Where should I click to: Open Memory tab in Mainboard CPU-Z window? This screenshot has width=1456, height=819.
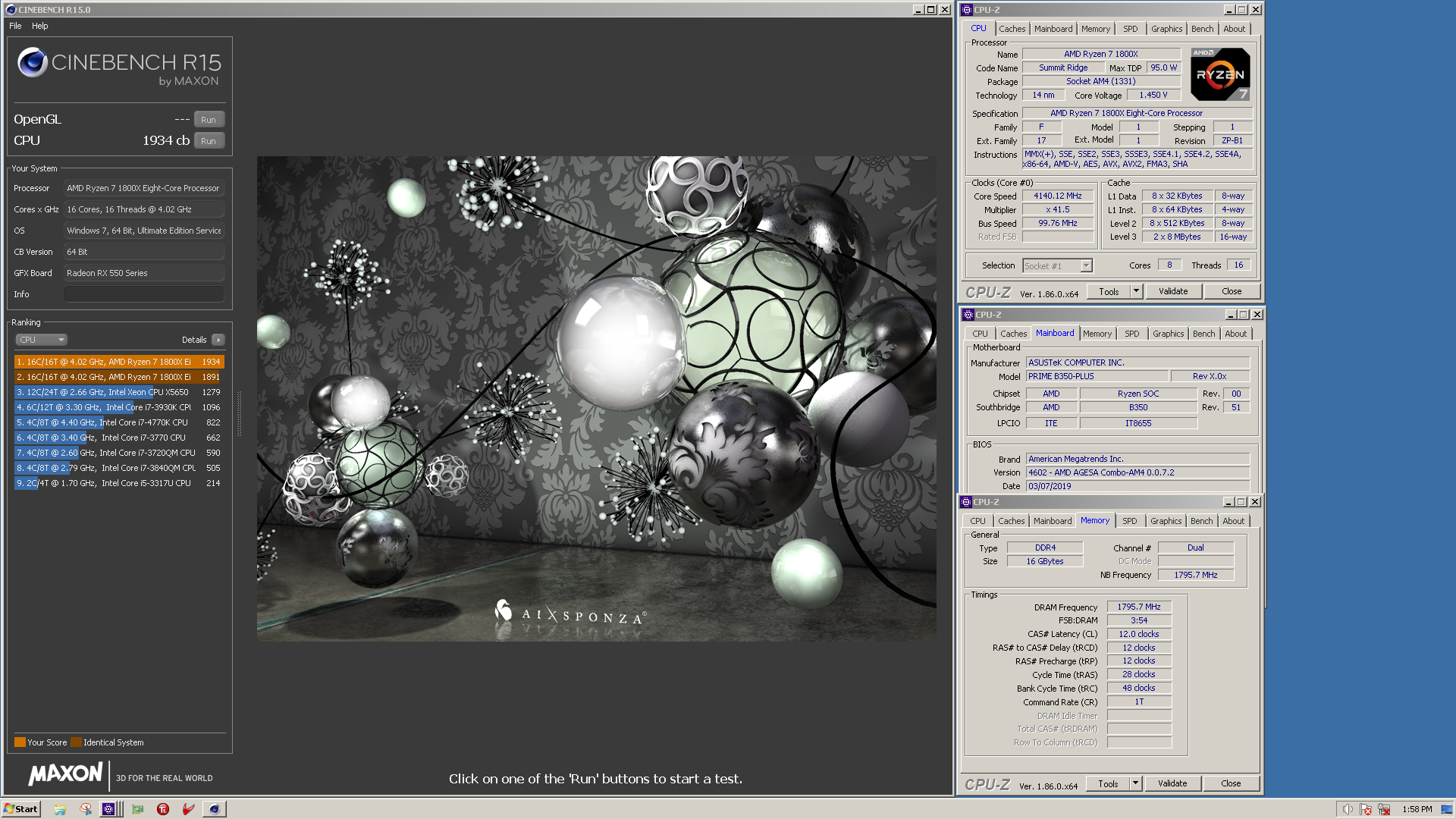tap(1097, 334)
